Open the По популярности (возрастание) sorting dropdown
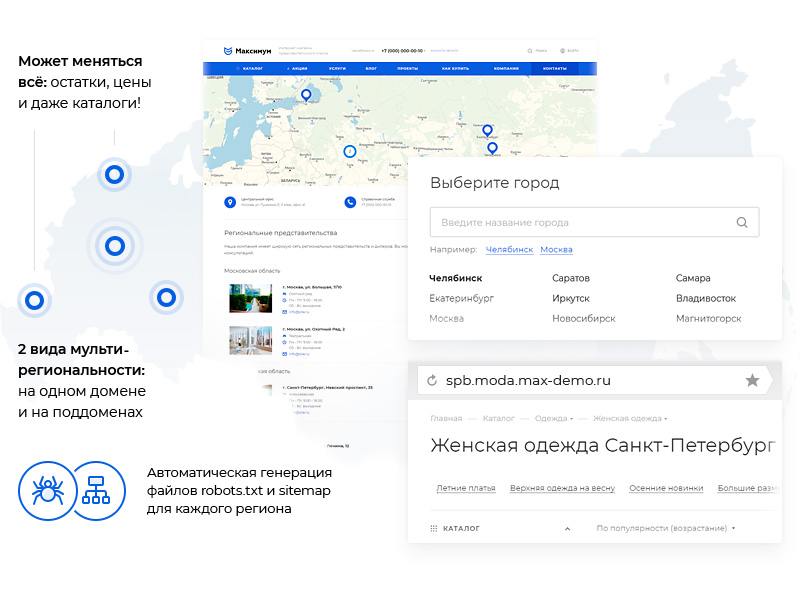Viewport: 800px width, 593px height. [x=667, y=527]
